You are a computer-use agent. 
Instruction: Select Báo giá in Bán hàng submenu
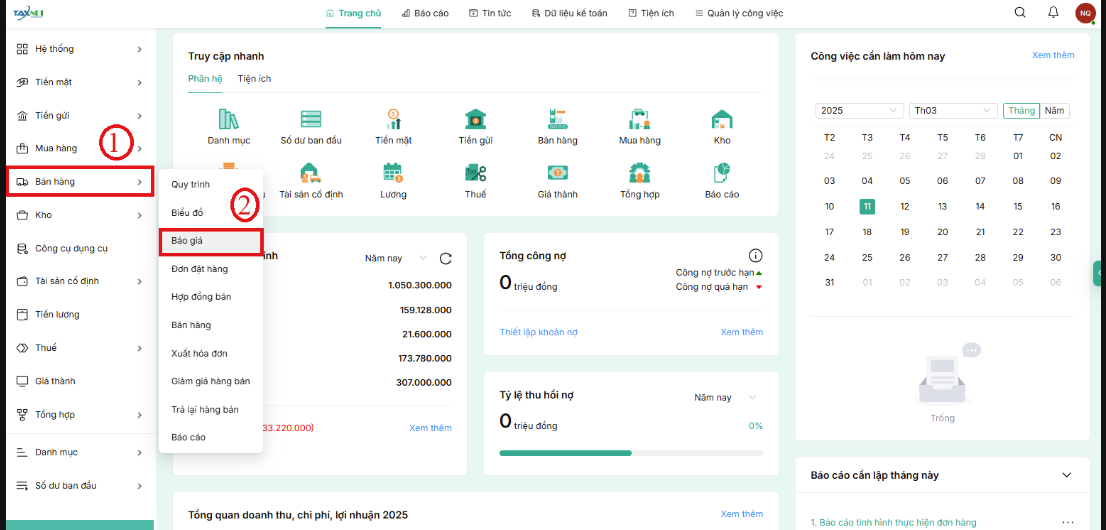click(211, 241)
